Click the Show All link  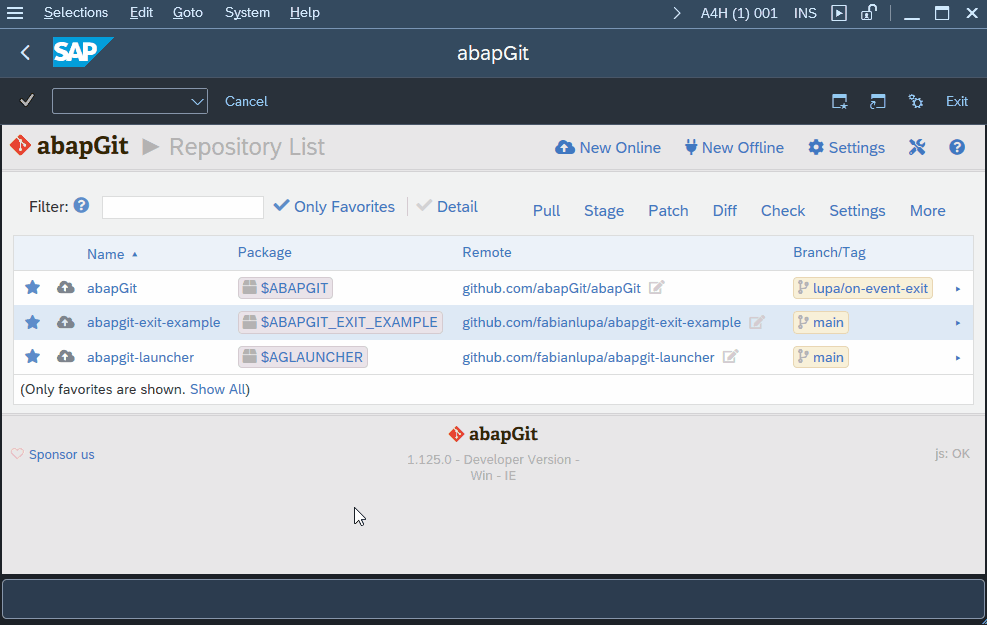(217, 389)
